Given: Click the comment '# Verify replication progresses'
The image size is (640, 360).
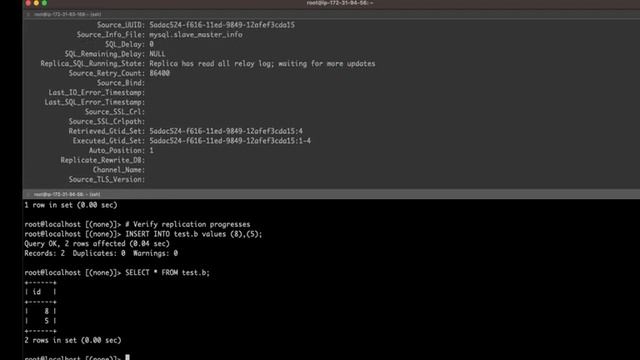Looking at the screenshot, I should pos(187,224).
